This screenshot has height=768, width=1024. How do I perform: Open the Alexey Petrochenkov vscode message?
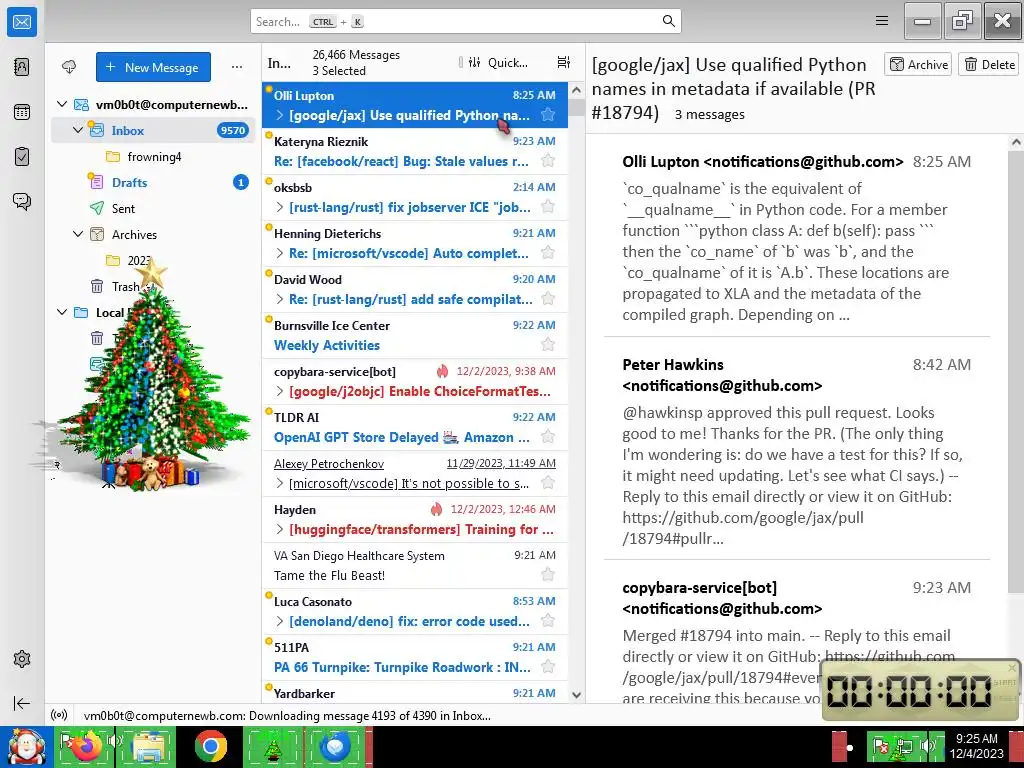(415, 473)
